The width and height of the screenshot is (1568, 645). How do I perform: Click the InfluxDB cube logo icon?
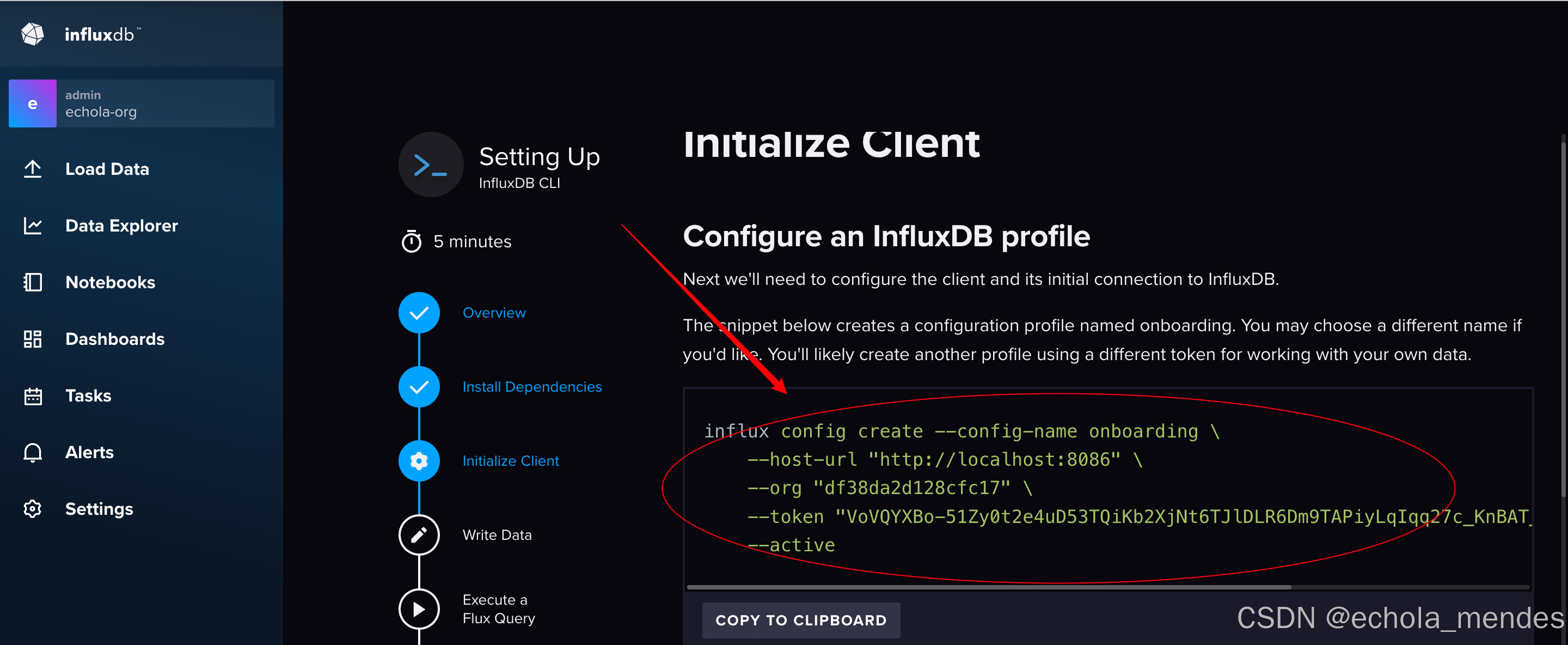click(x=33, y=34)
